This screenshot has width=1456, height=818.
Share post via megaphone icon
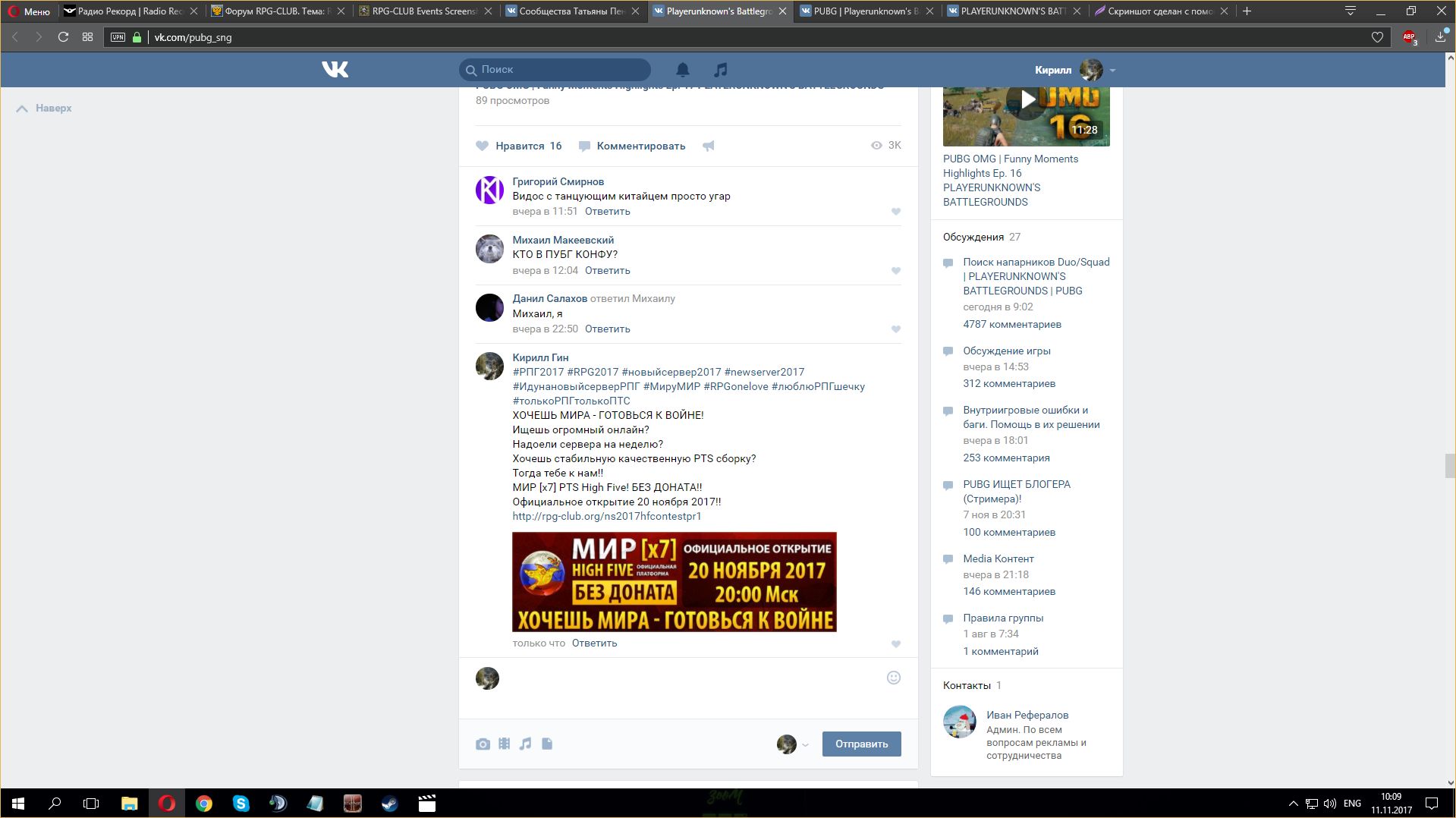(x=709, y=146)
